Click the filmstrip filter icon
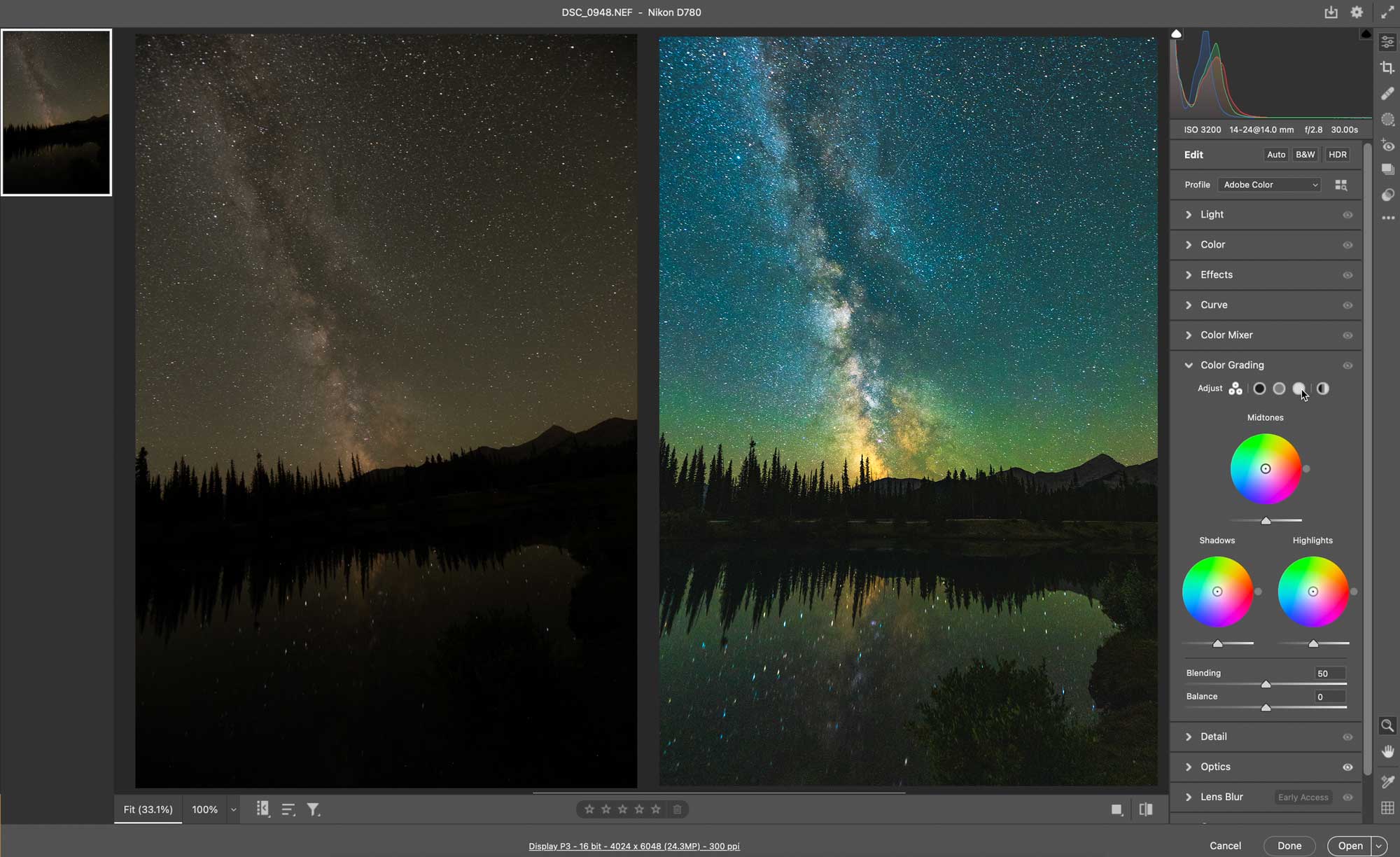This screenshot has width=1400, height=857. (x=314, y=809)
